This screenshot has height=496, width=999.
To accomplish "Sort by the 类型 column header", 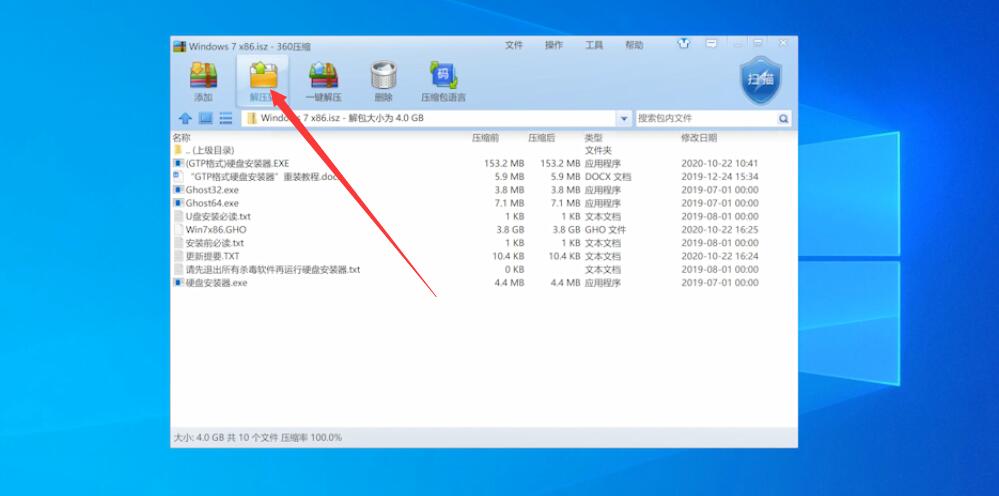I will (594, 138).
